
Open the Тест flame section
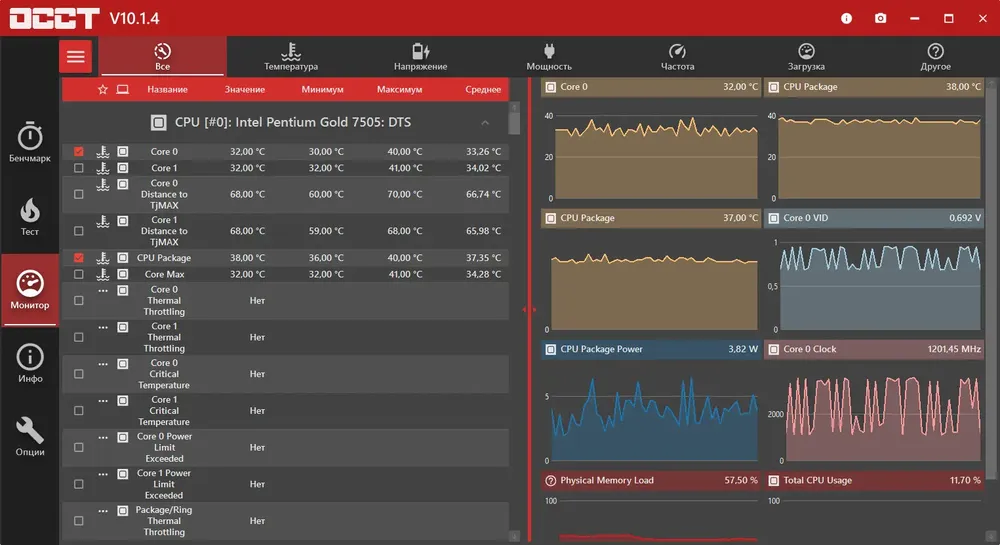(x=30, y=217)
